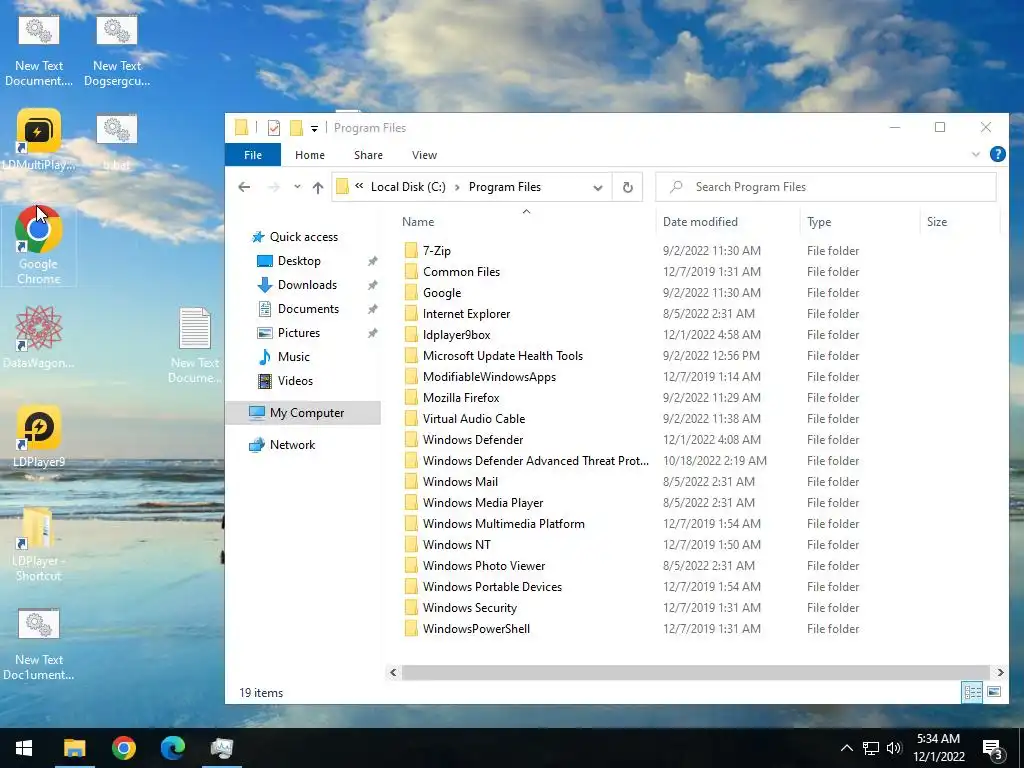The width and height of the screenshot is (1024, 768).
Task: Click Start button on taskbar
Action: tap(24, 748)
